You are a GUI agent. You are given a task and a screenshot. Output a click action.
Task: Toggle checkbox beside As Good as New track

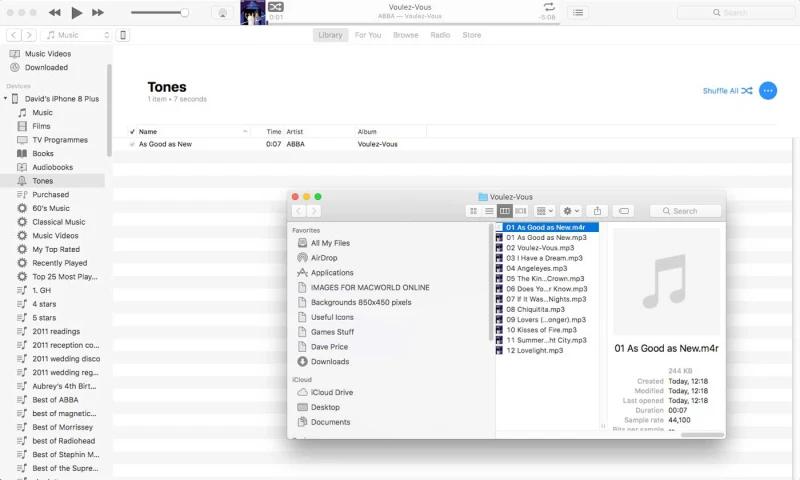(132, 144)
